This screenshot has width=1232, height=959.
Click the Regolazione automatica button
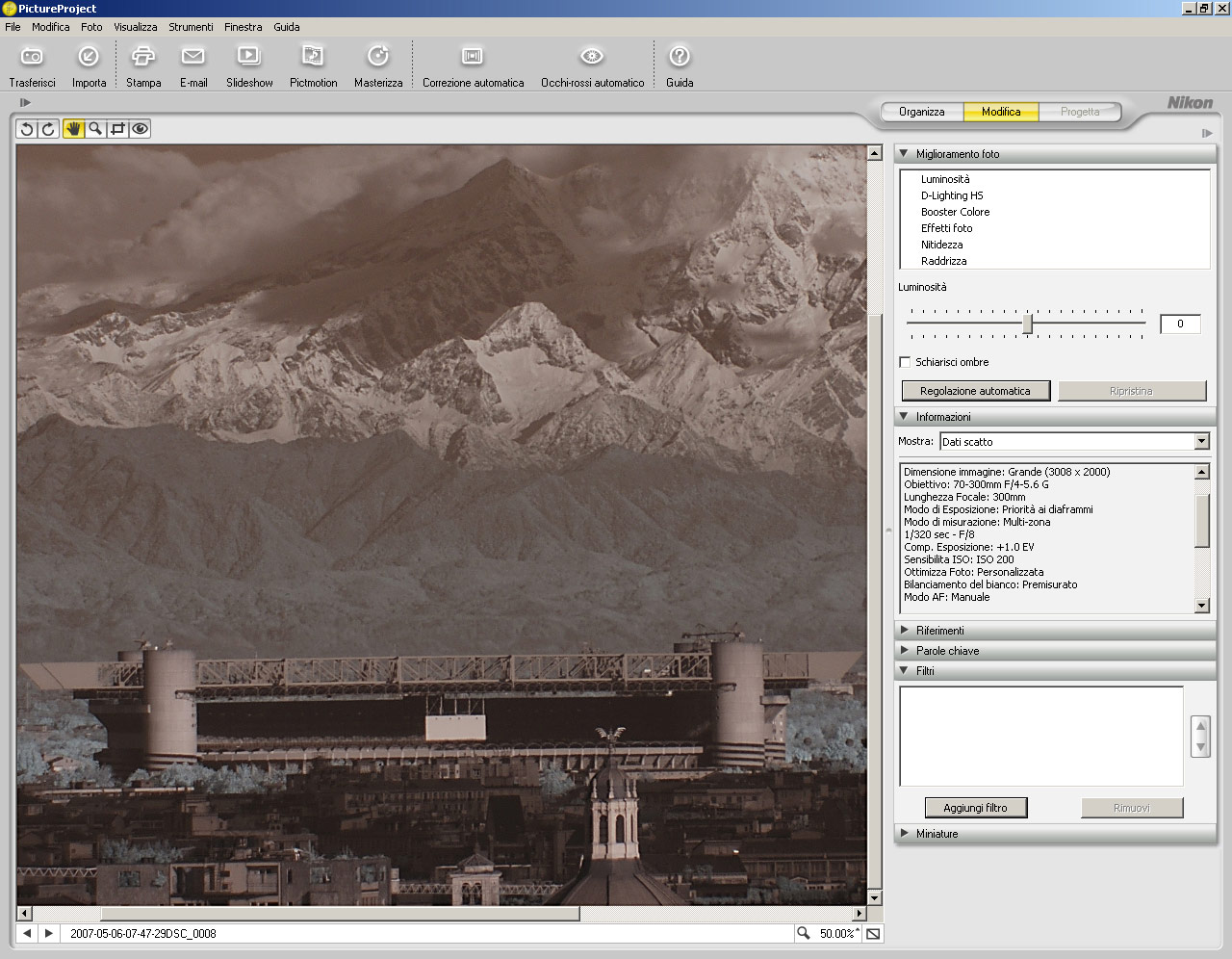point(975,391)
